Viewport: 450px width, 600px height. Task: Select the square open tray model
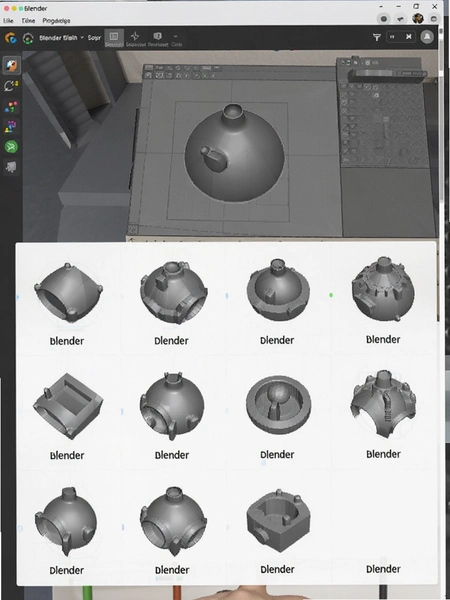coord(68,406)
